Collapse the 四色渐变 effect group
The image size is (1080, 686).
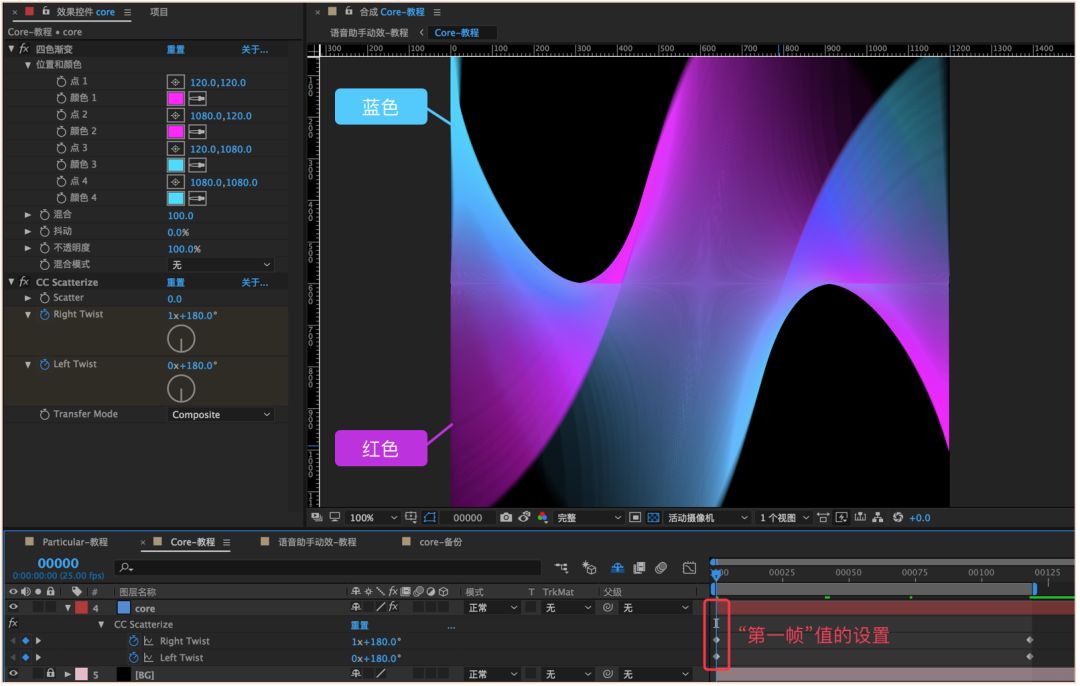[11, 49]
